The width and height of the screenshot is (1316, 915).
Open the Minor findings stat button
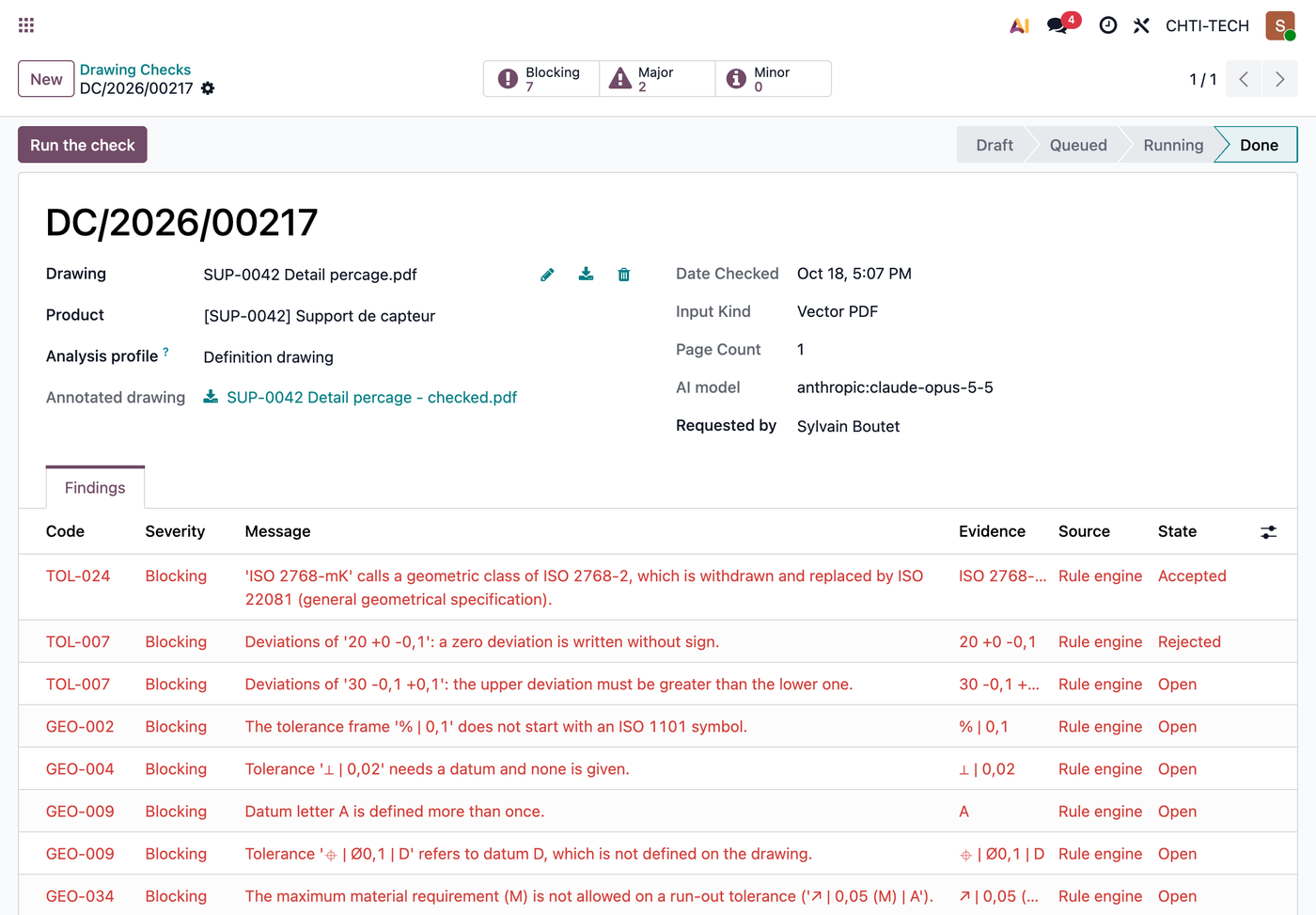click(773, 79)
